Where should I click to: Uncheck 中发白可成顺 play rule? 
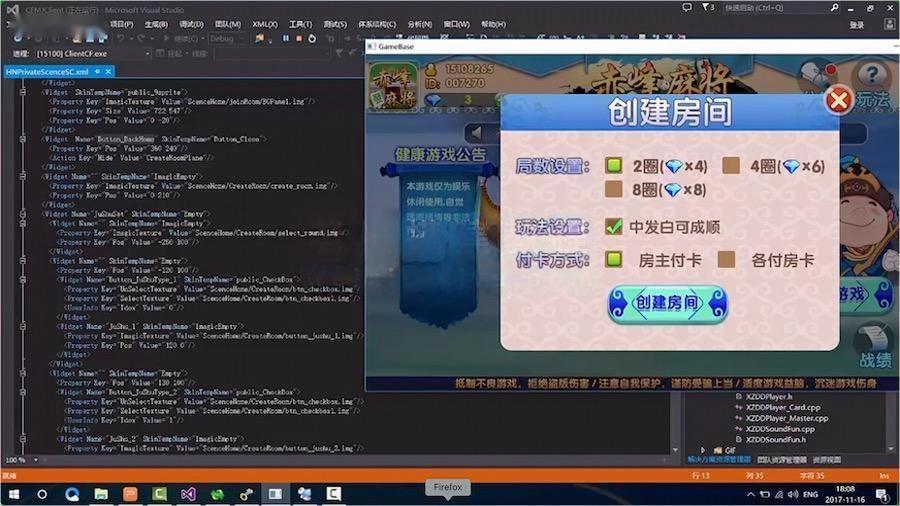[614, 226]
